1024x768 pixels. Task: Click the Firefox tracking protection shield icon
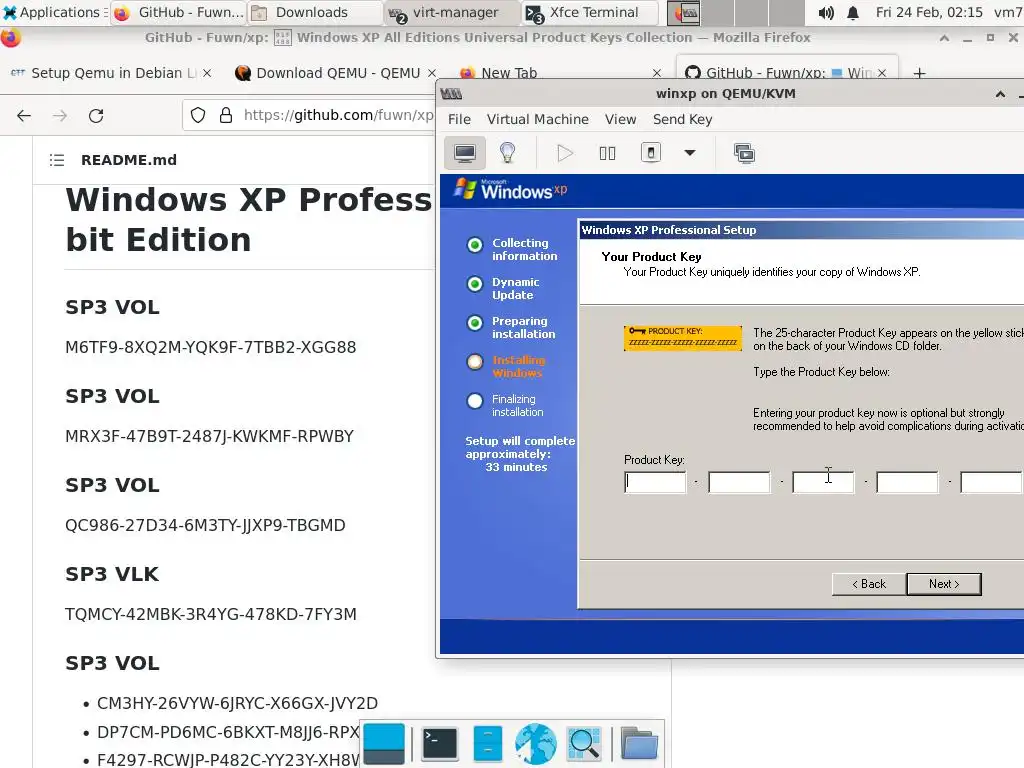pyautogui.click(x=198, y=116)
